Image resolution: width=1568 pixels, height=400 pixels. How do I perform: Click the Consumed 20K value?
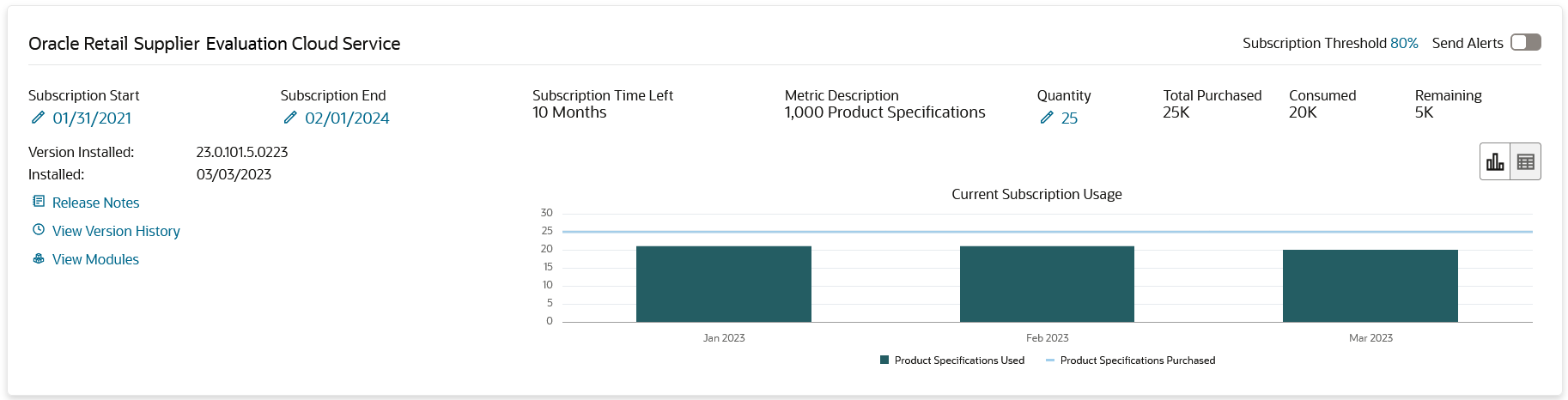click(1303, 112)
